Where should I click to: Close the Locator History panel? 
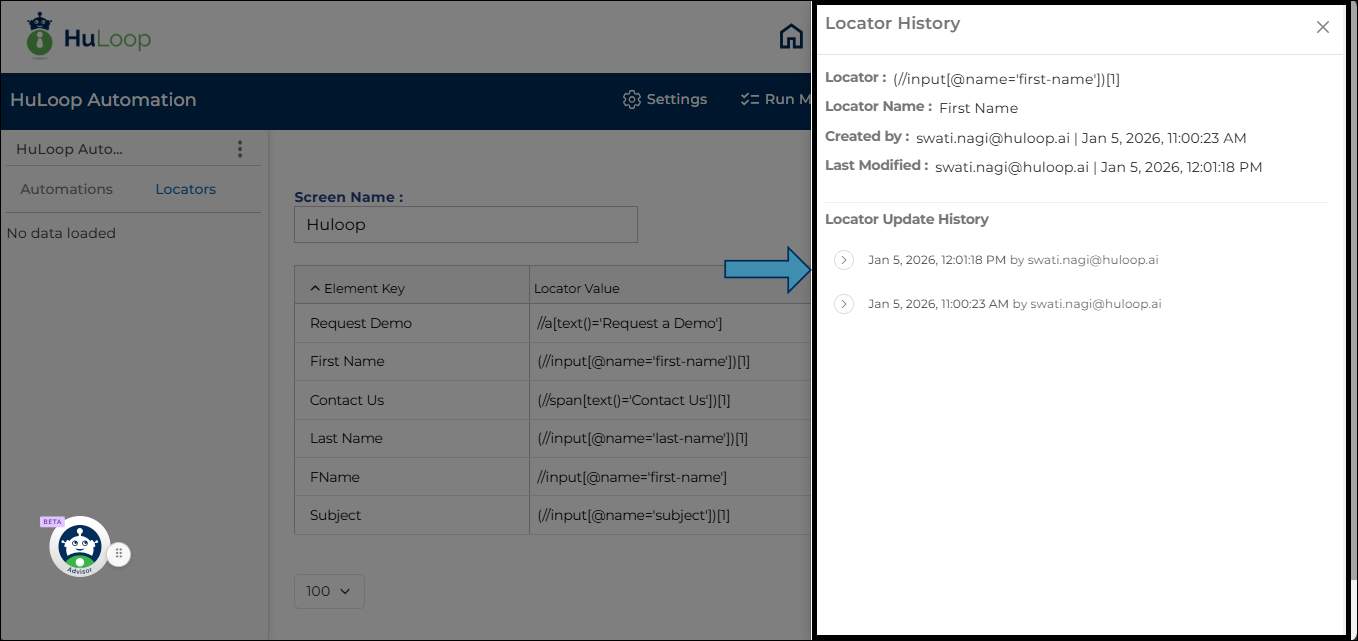[1322, 27]
